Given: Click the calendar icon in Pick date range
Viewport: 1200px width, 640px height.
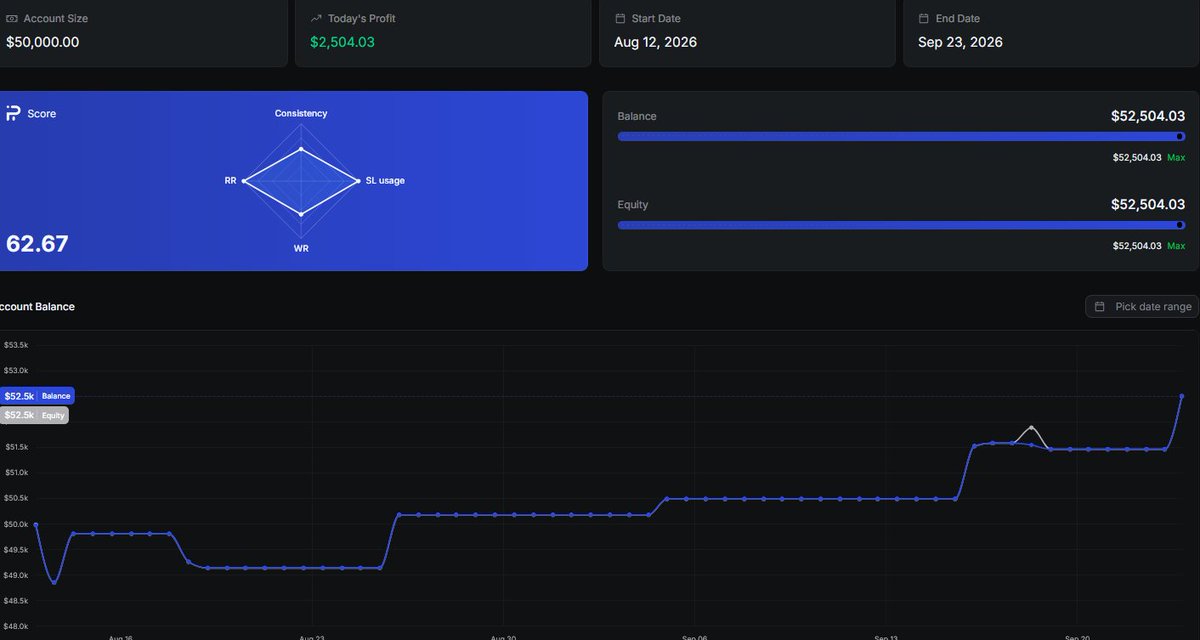Looking at the screenshot, I should (1100, 307).
